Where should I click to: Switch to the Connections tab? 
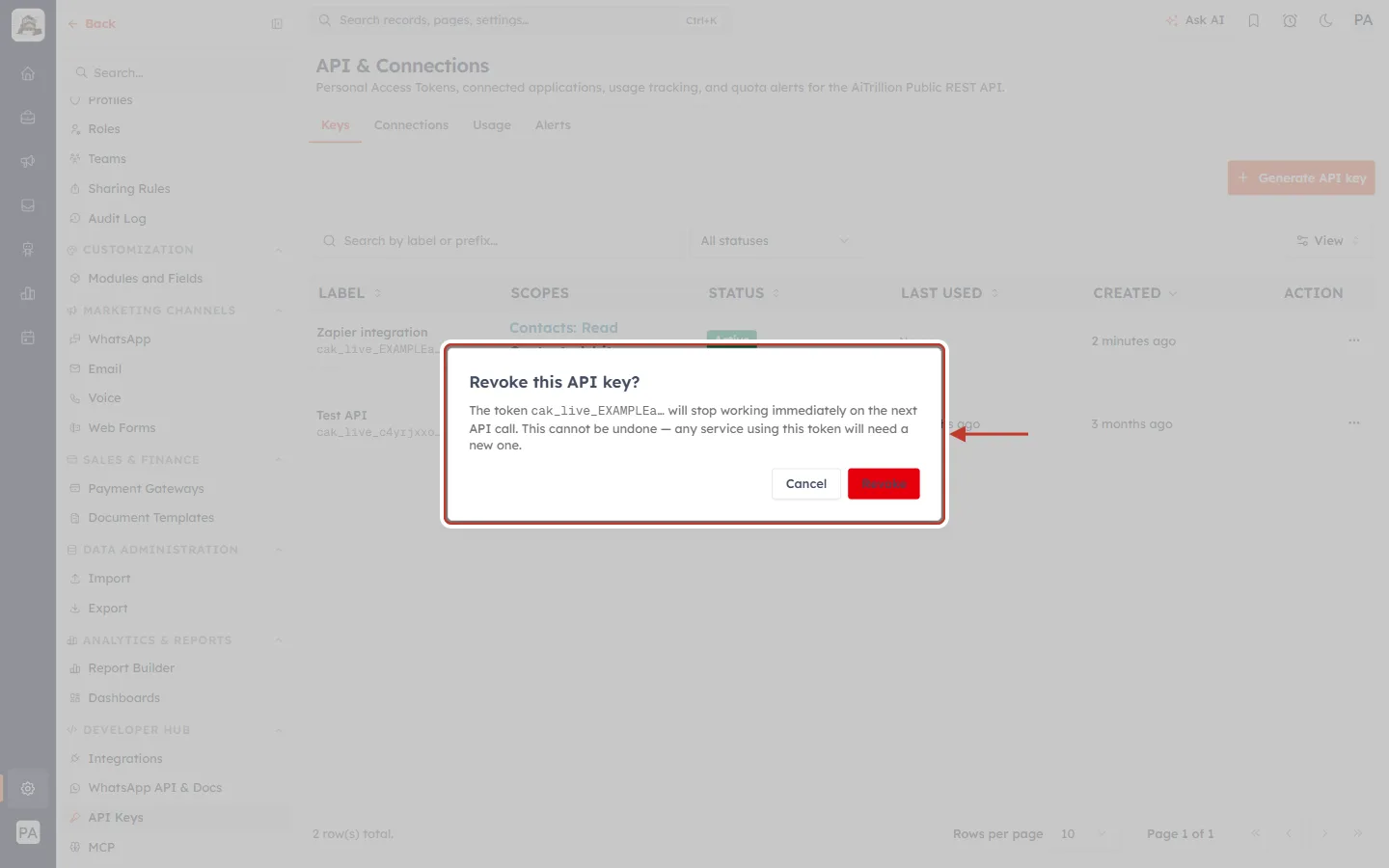pos(411,125)
